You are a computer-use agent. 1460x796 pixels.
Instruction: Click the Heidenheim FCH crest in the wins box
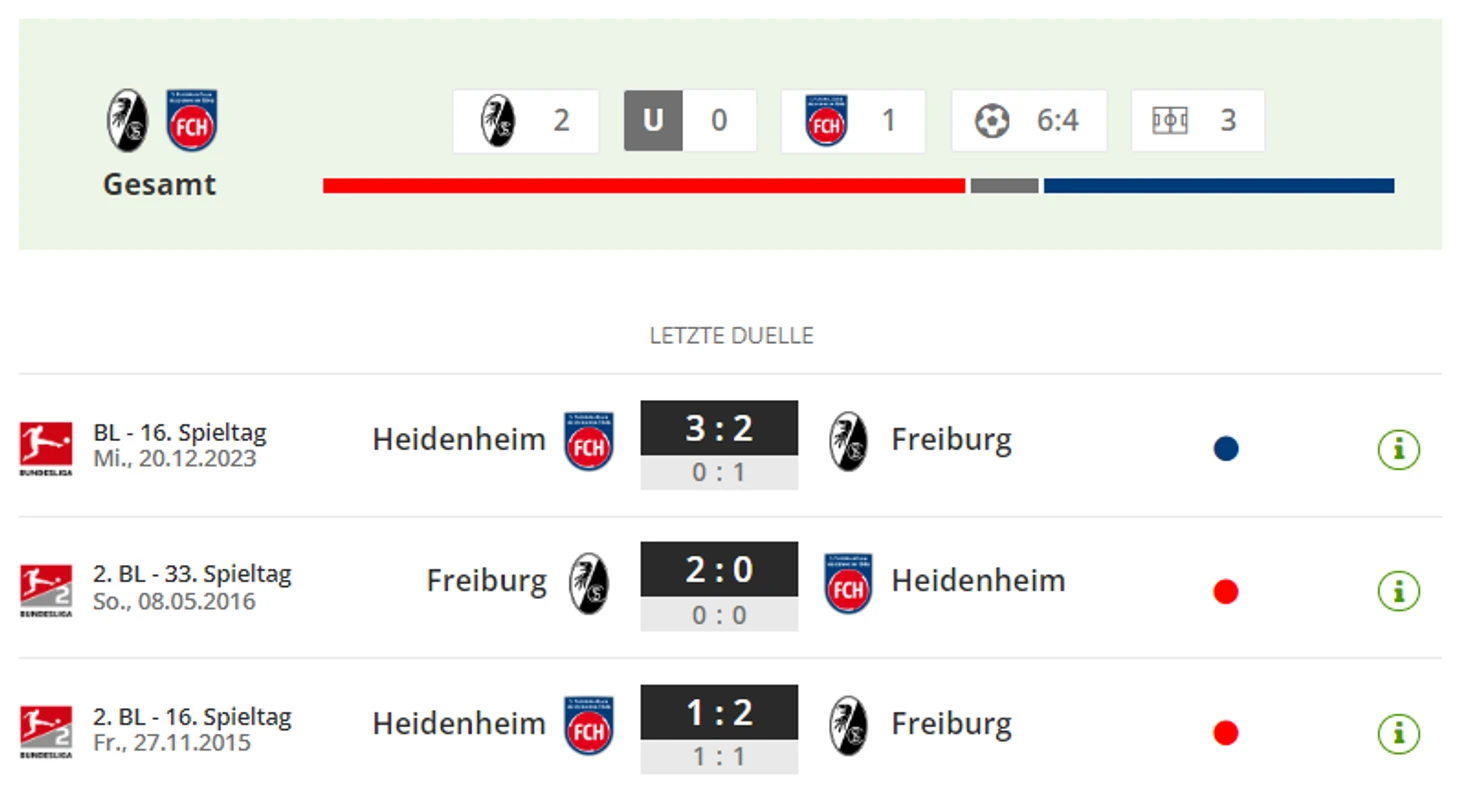pos(826,121)
